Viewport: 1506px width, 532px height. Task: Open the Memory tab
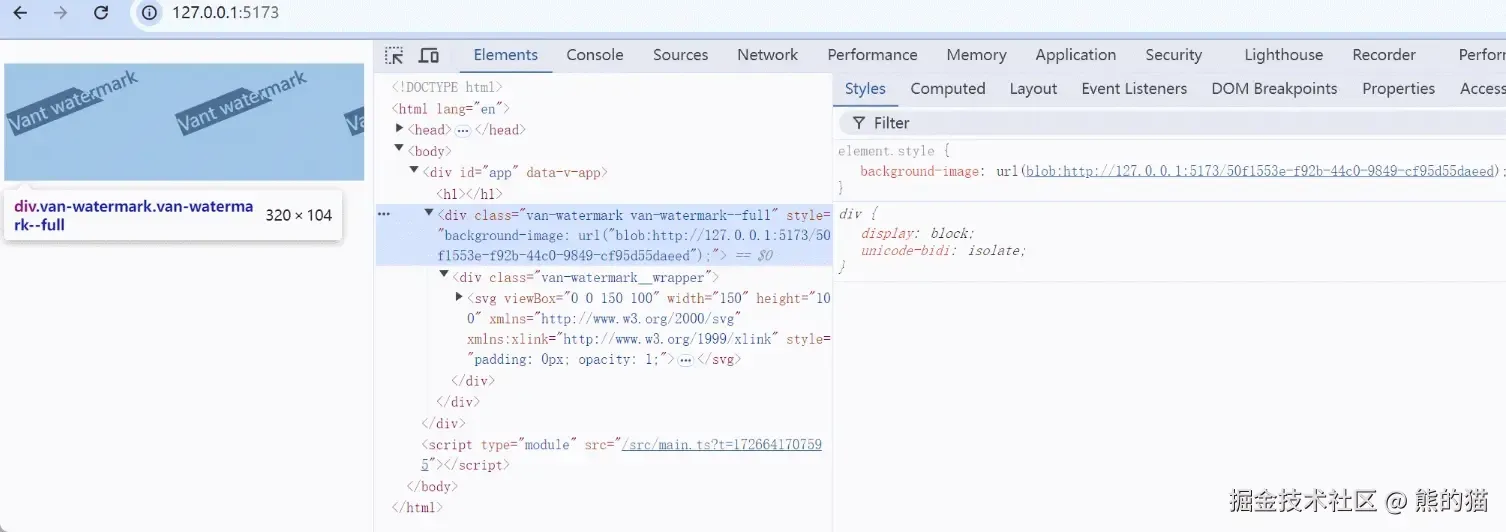(x=976, y=56)
